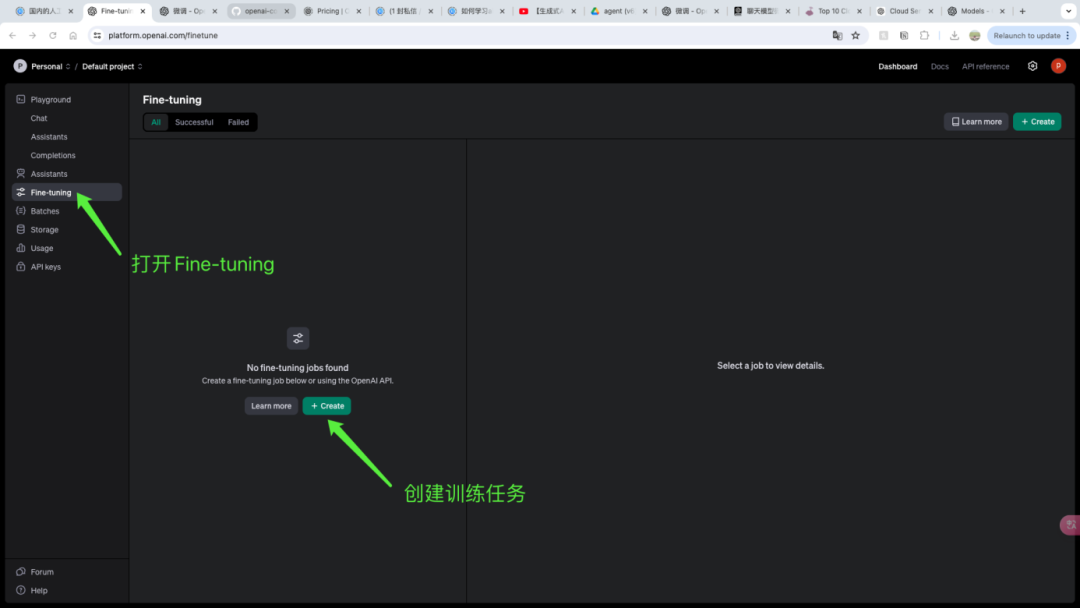Click browser forward arrow
The image size is (1080, 608).
point(32,35)
